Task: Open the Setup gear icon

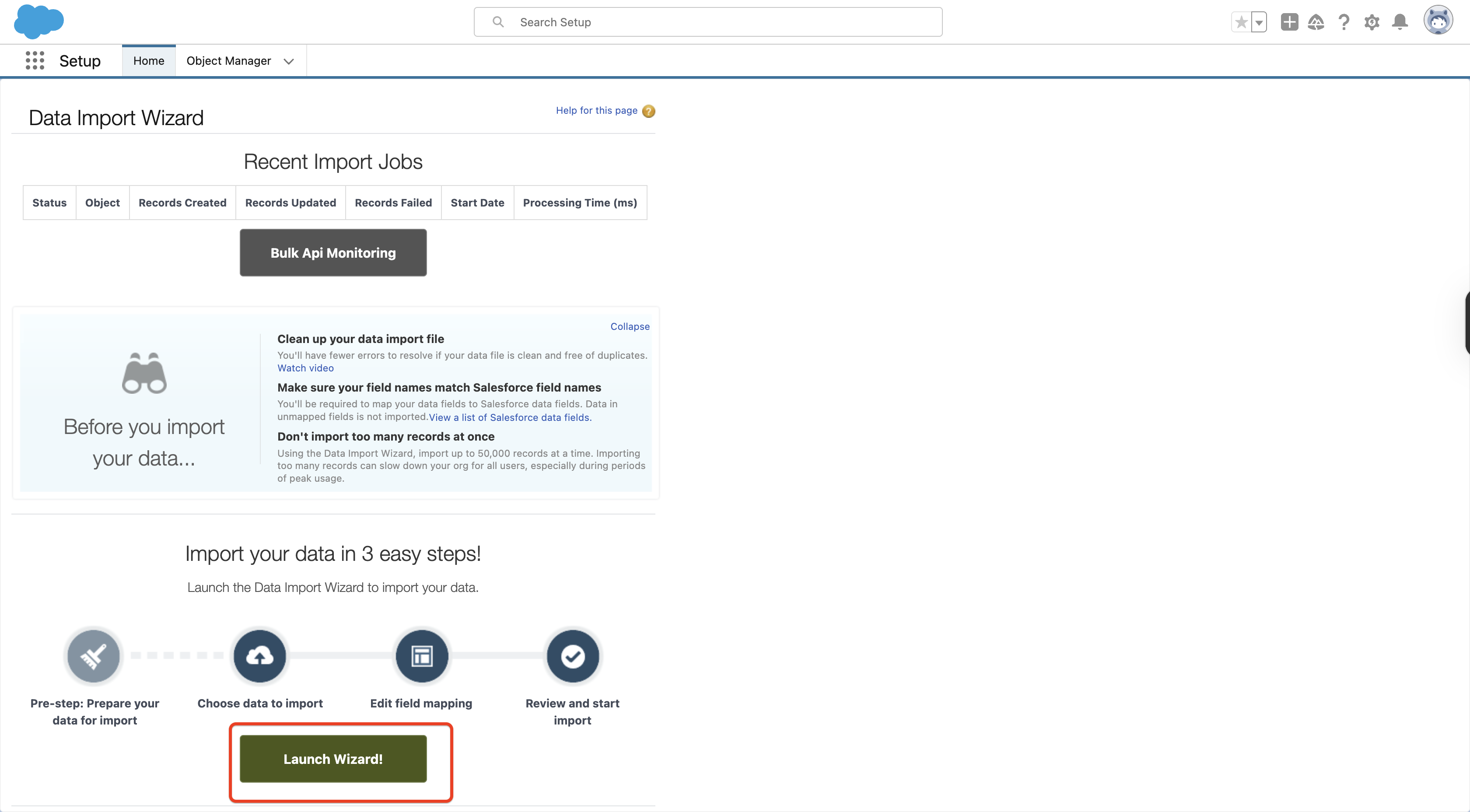Action: [x=1372, y=22]
